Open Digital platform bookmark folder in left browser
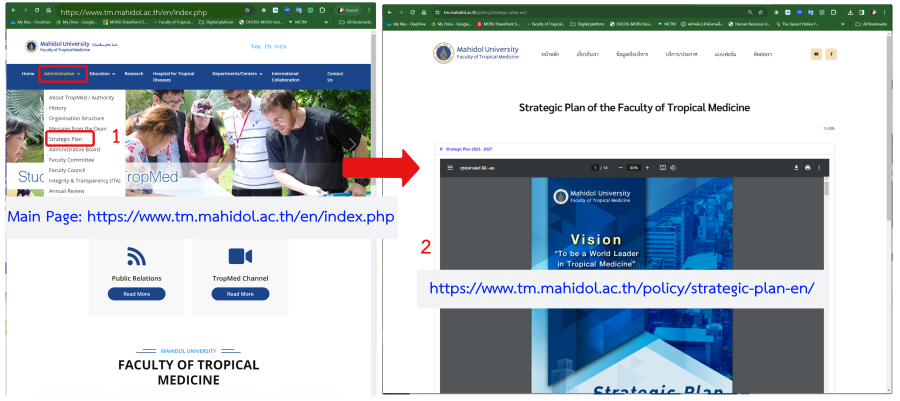This screenshot has width=900, height=401. (x=216, y=22)
